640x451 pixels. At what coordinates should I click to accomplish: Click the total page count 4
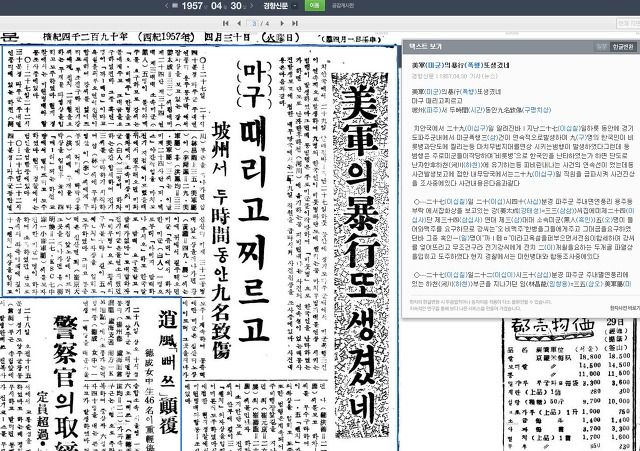click(x=268, y=24)
